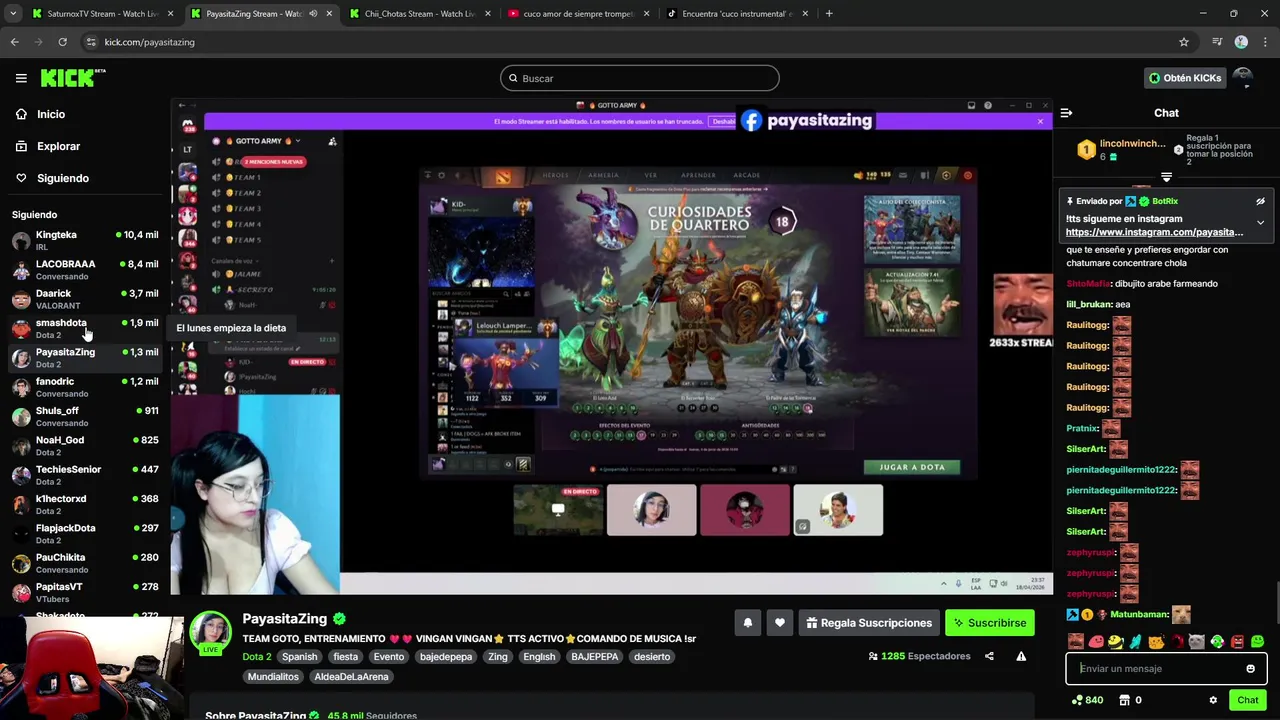
Task: Select the desierto tag
Action: coord(652,656)
